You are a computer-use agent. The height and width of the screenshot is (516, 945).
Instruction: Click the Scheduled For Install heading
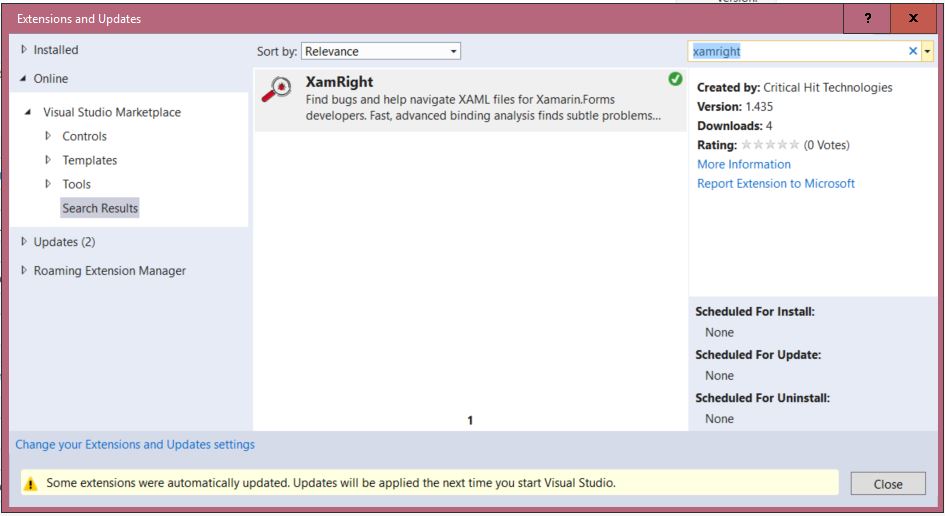[x=755, y=312]
